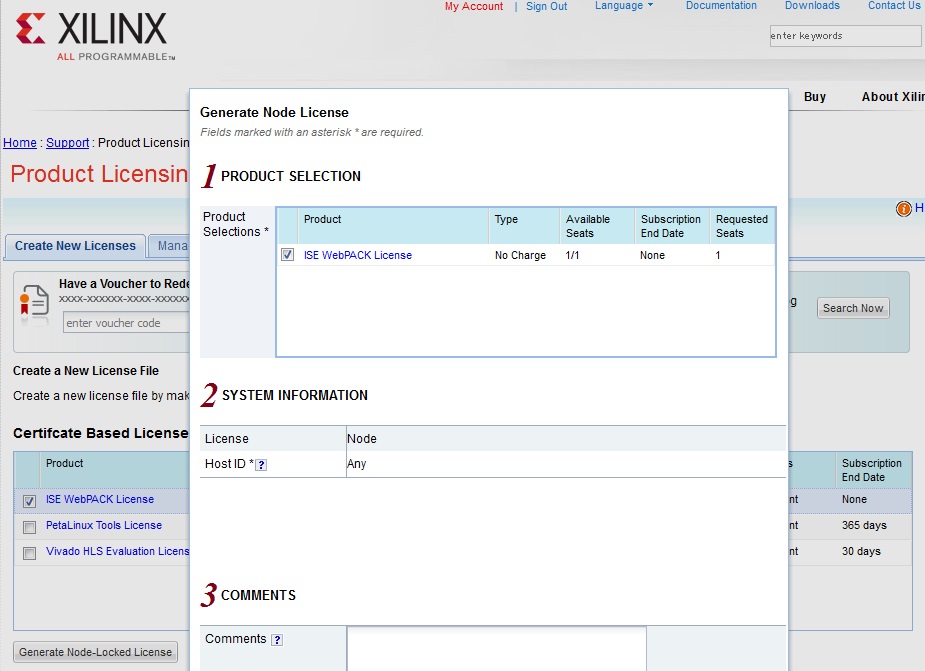Click the "1/1" available seats value
This screenshot has width=925, height=671.
pyautogui.click(x=572, y=256)
